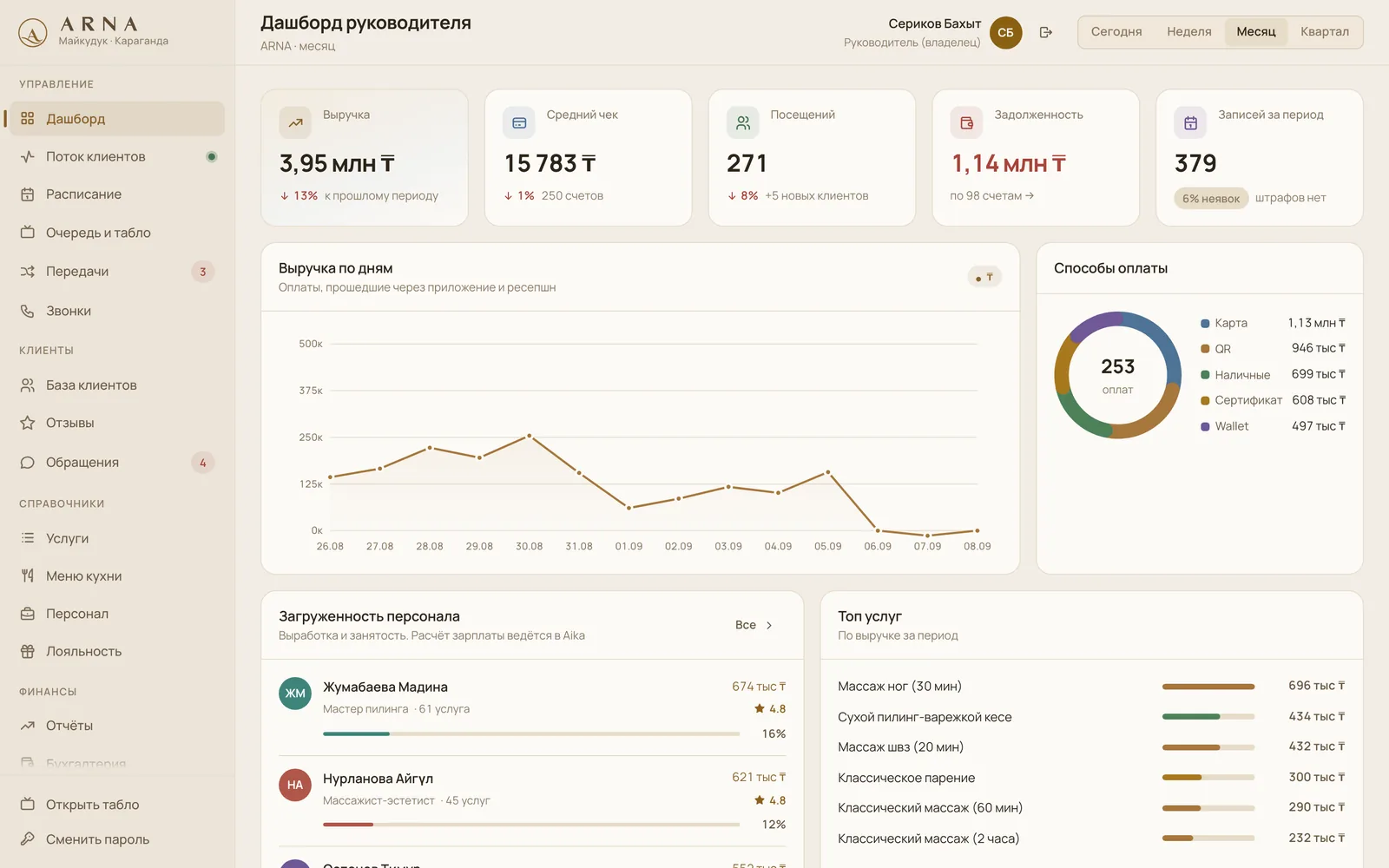Click the '1,13 млн ₸' Карта amount
1389x868 pixels.
[1316, 323]
